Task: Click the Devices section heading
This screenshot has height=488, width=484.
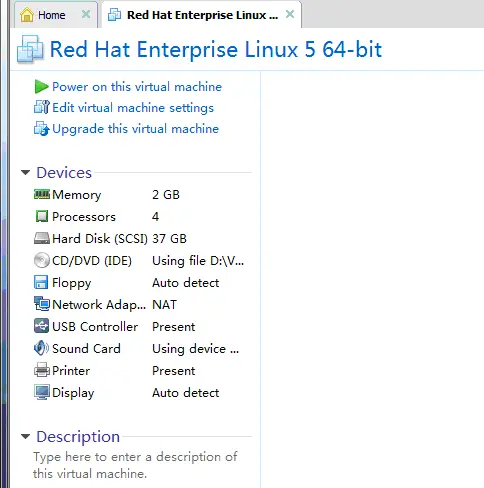Action: (64, 173)
